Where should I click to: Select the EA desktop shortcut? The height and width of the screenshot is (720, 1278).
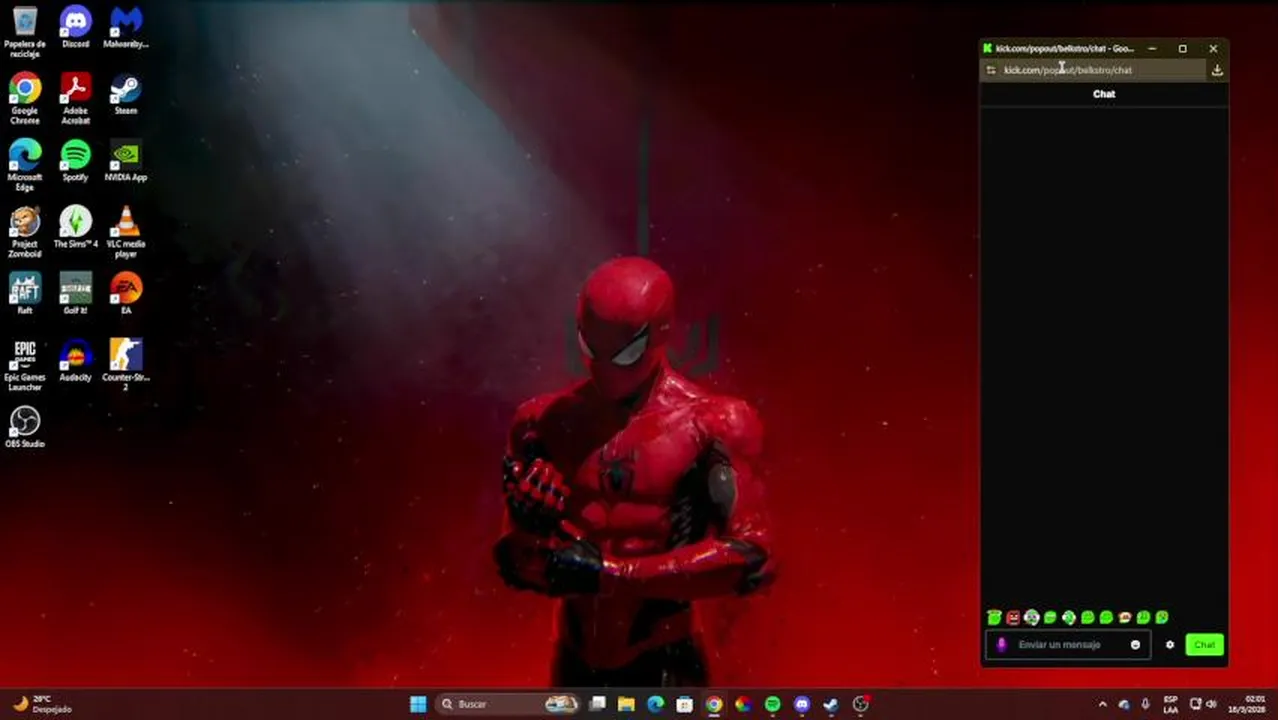[126, 293]
